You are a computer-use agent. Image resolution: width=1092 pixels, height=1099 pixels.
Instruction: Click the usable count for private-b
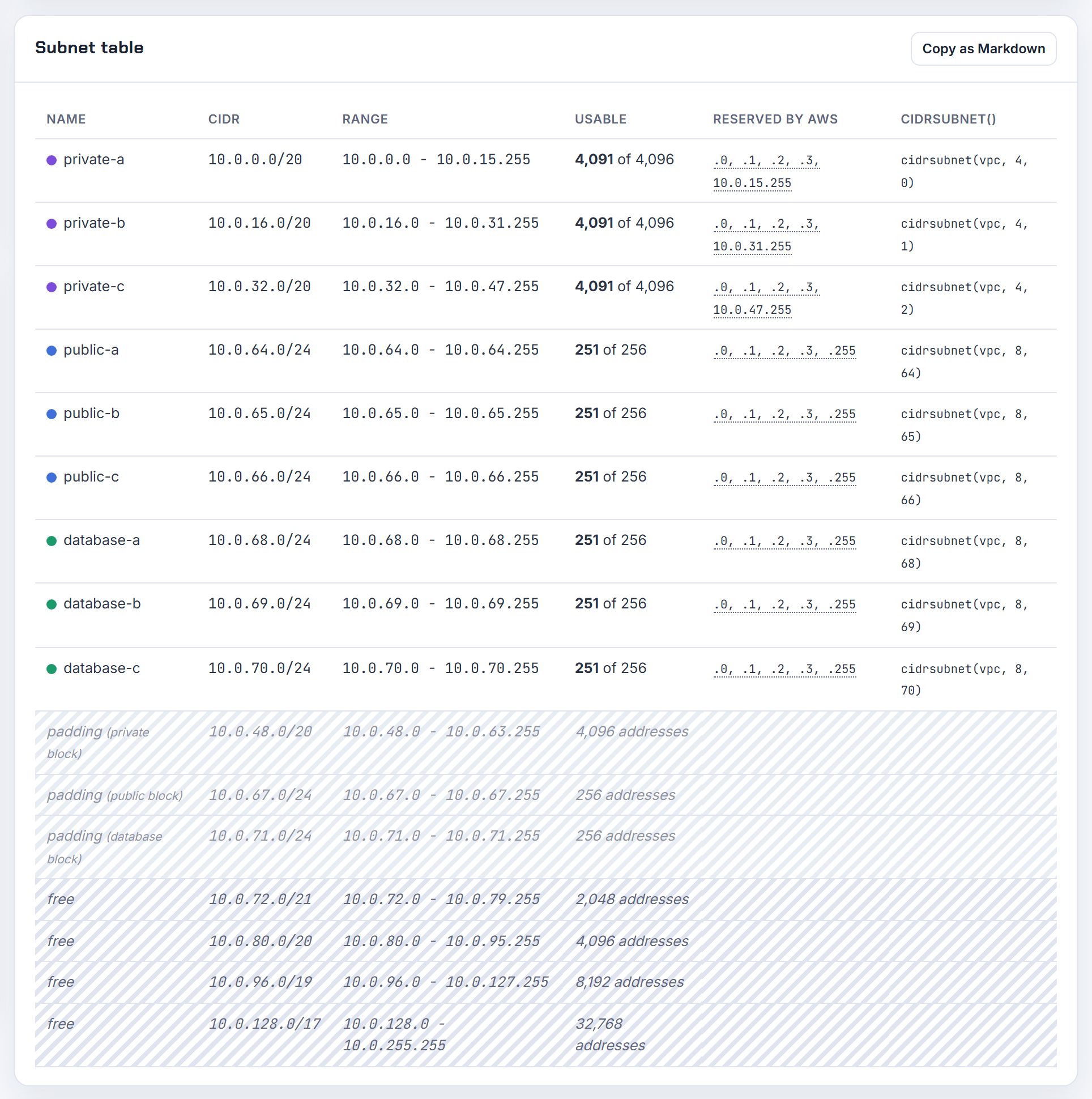coord(624,223)
